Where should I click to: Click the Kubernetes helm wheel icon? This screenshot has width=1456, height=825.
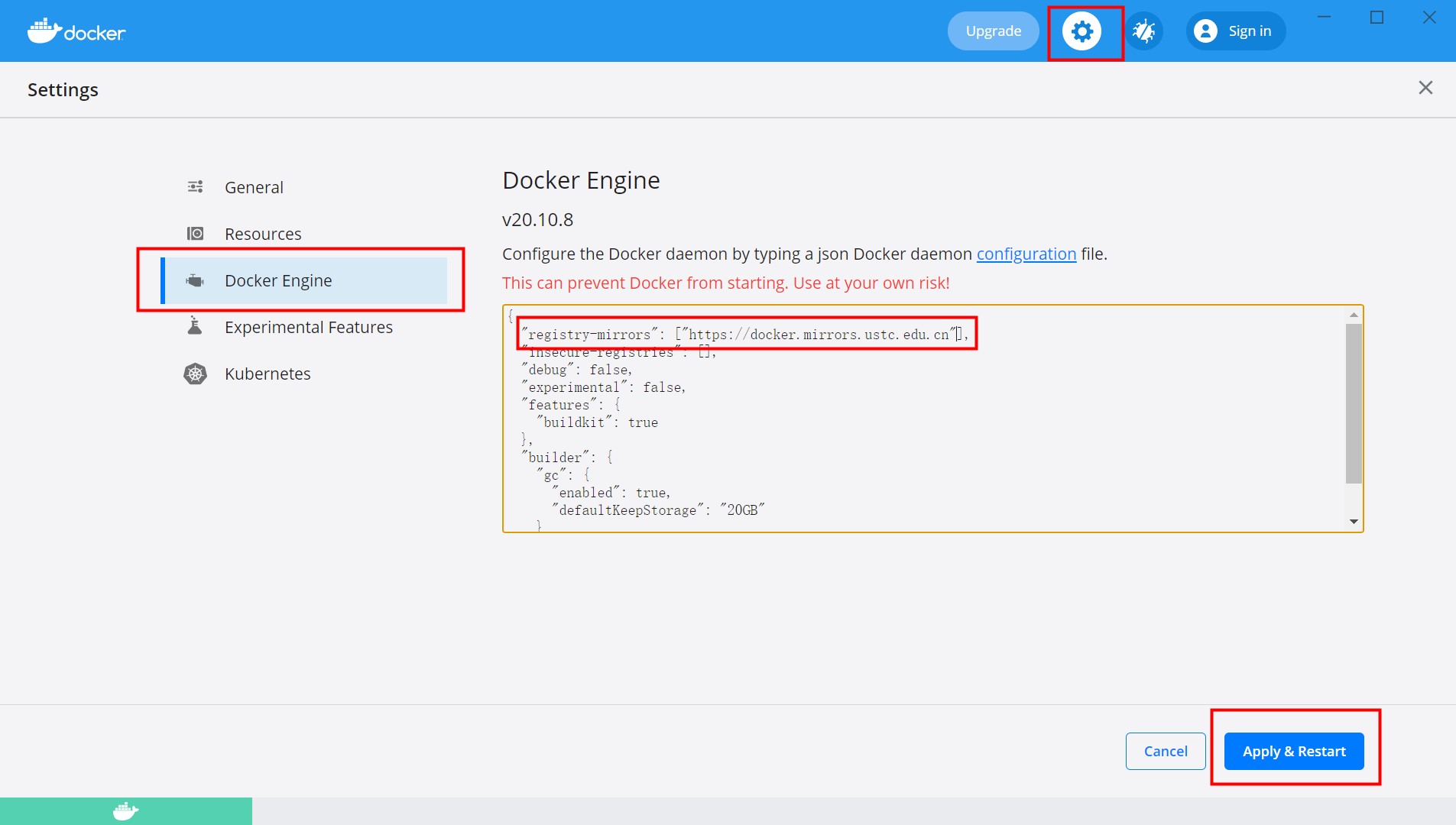pyautogui.click(x=196, y=374)
